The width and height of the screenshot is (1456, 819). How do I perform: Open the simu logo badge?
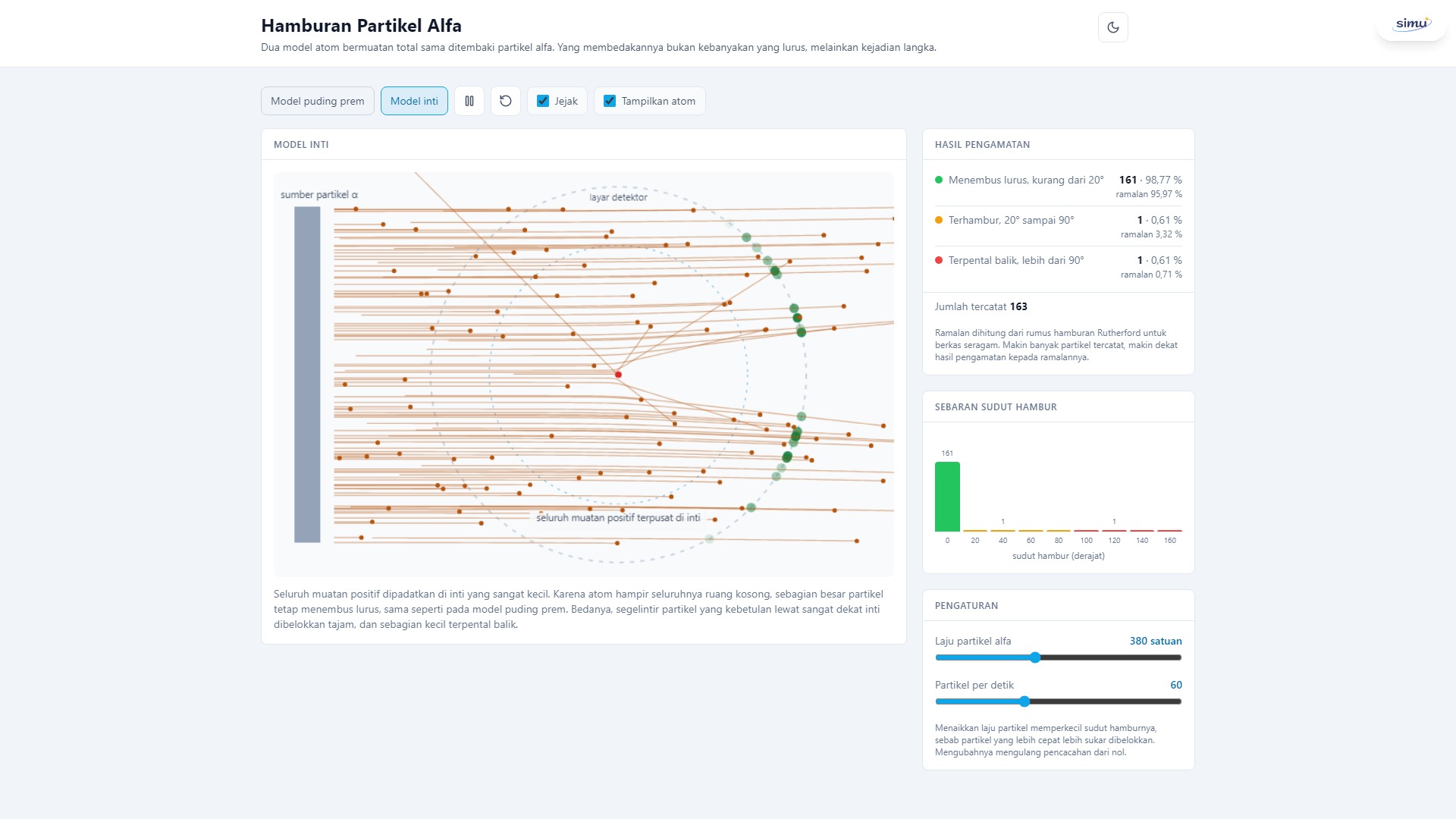coord(1411,24)
